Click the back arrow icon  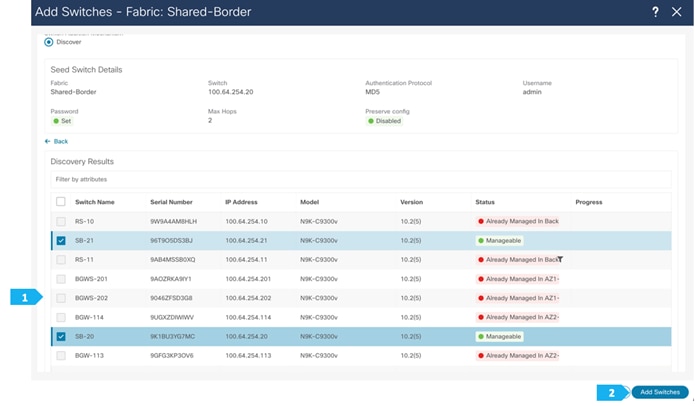coord(47,141)
